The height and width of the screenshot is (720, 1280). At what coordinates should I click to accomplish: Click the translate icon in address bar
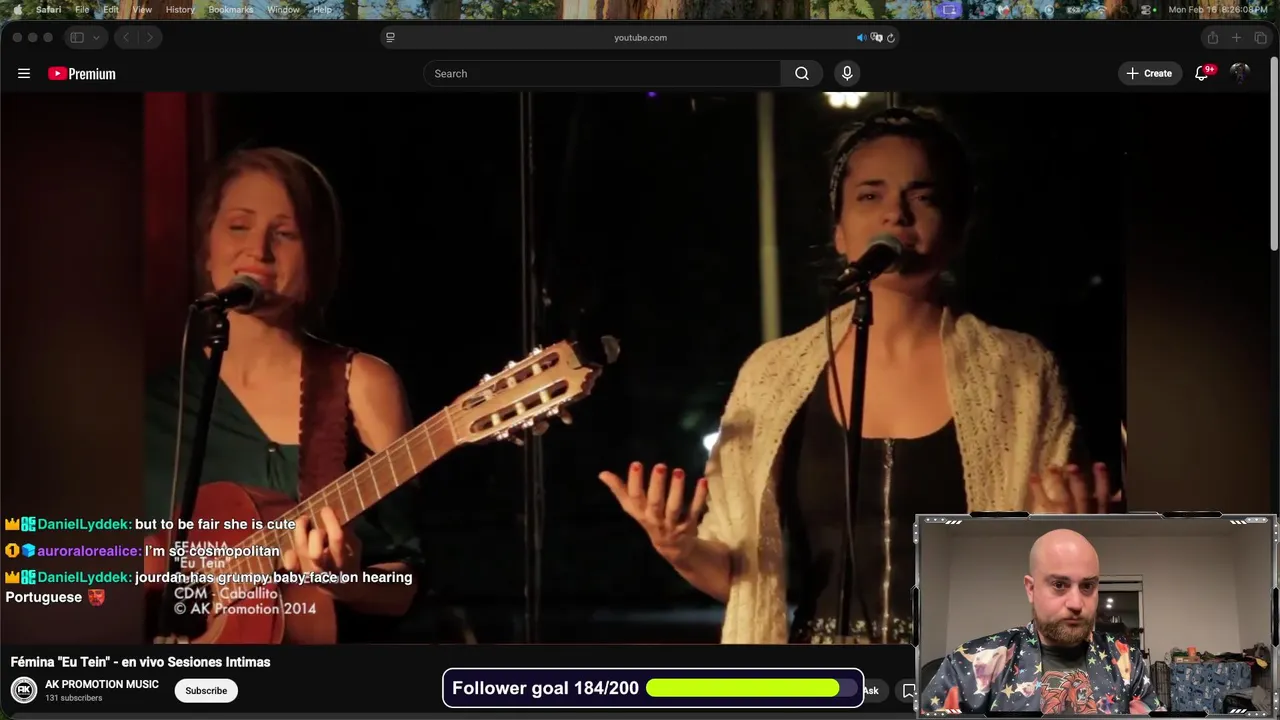(876, 37)
